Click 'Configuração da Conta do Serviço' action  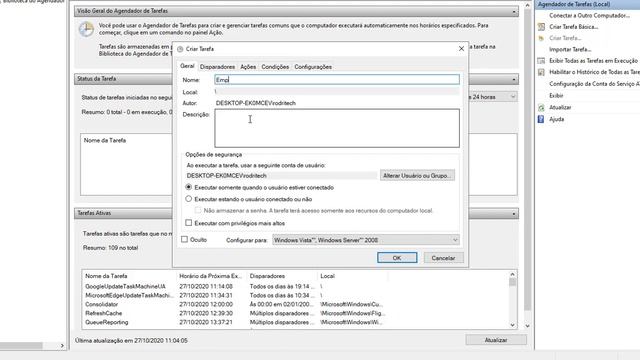pos(594,84)
